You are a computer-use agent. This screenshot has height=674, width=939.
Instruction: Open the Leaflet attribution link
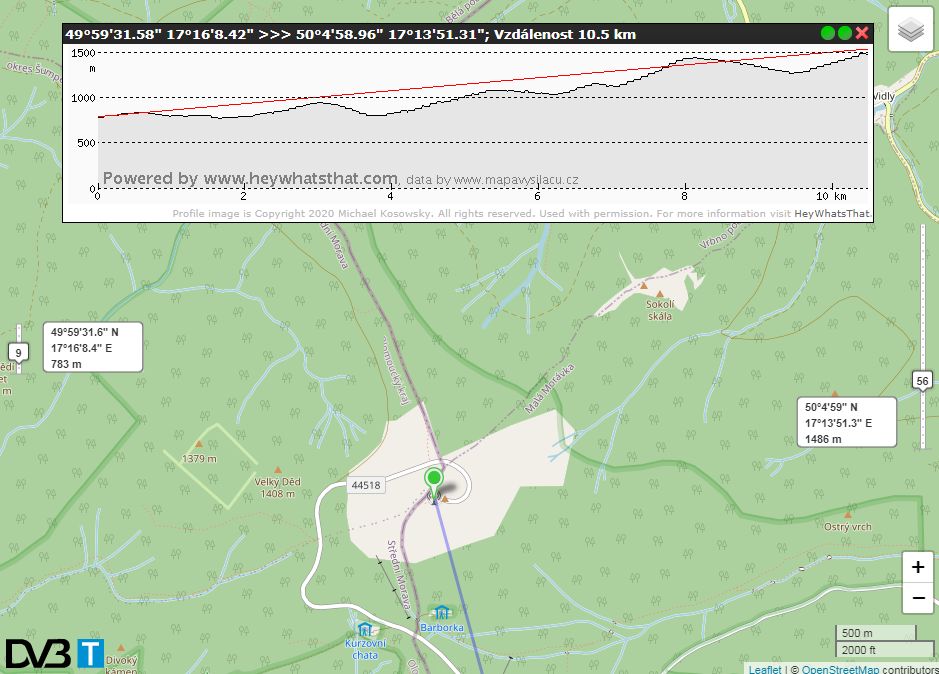pyautogui.click(x=765, y=669)
